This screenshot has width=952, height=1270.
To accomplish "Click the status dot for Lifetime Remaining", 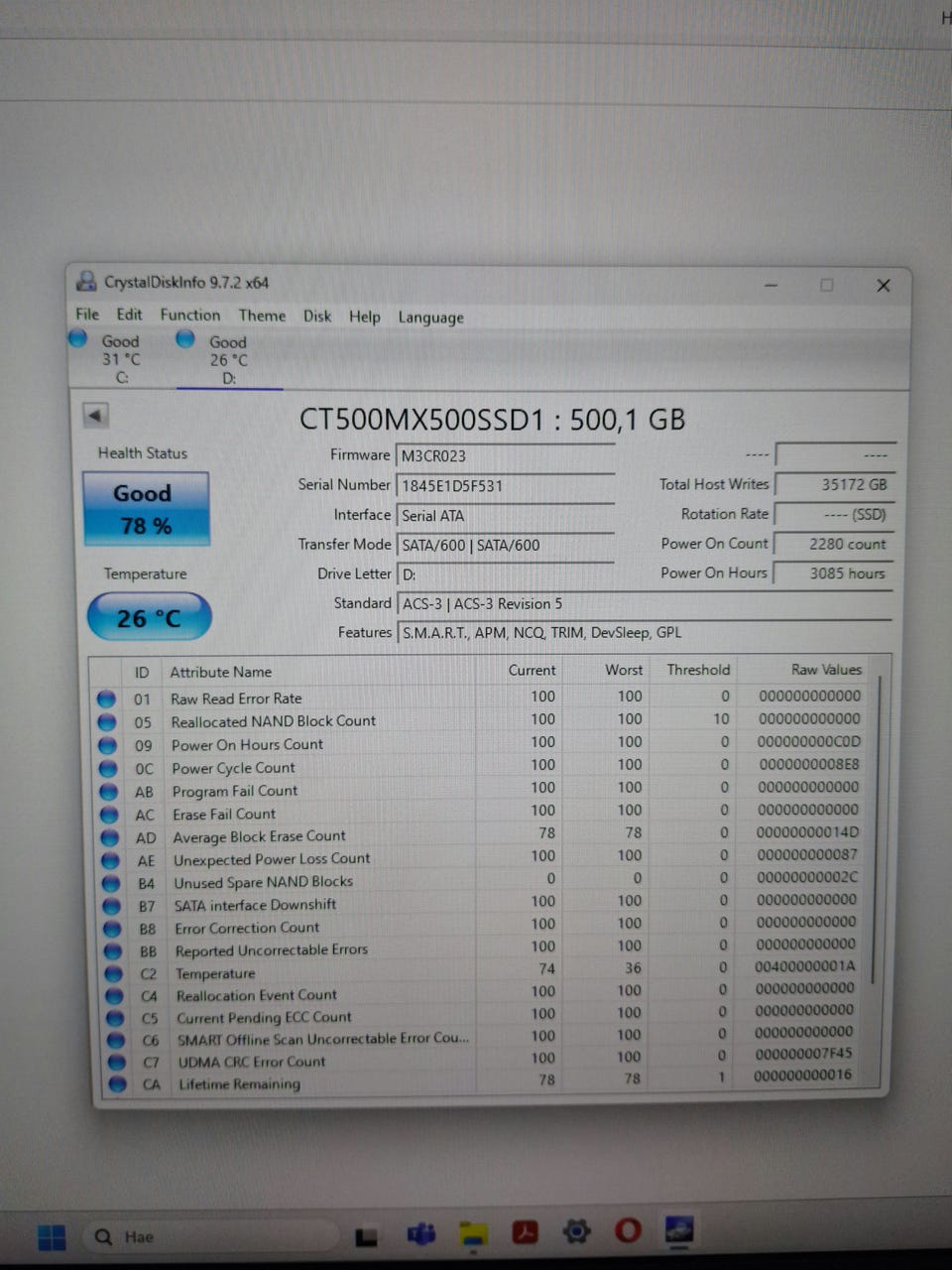I will click(117, 1084).
